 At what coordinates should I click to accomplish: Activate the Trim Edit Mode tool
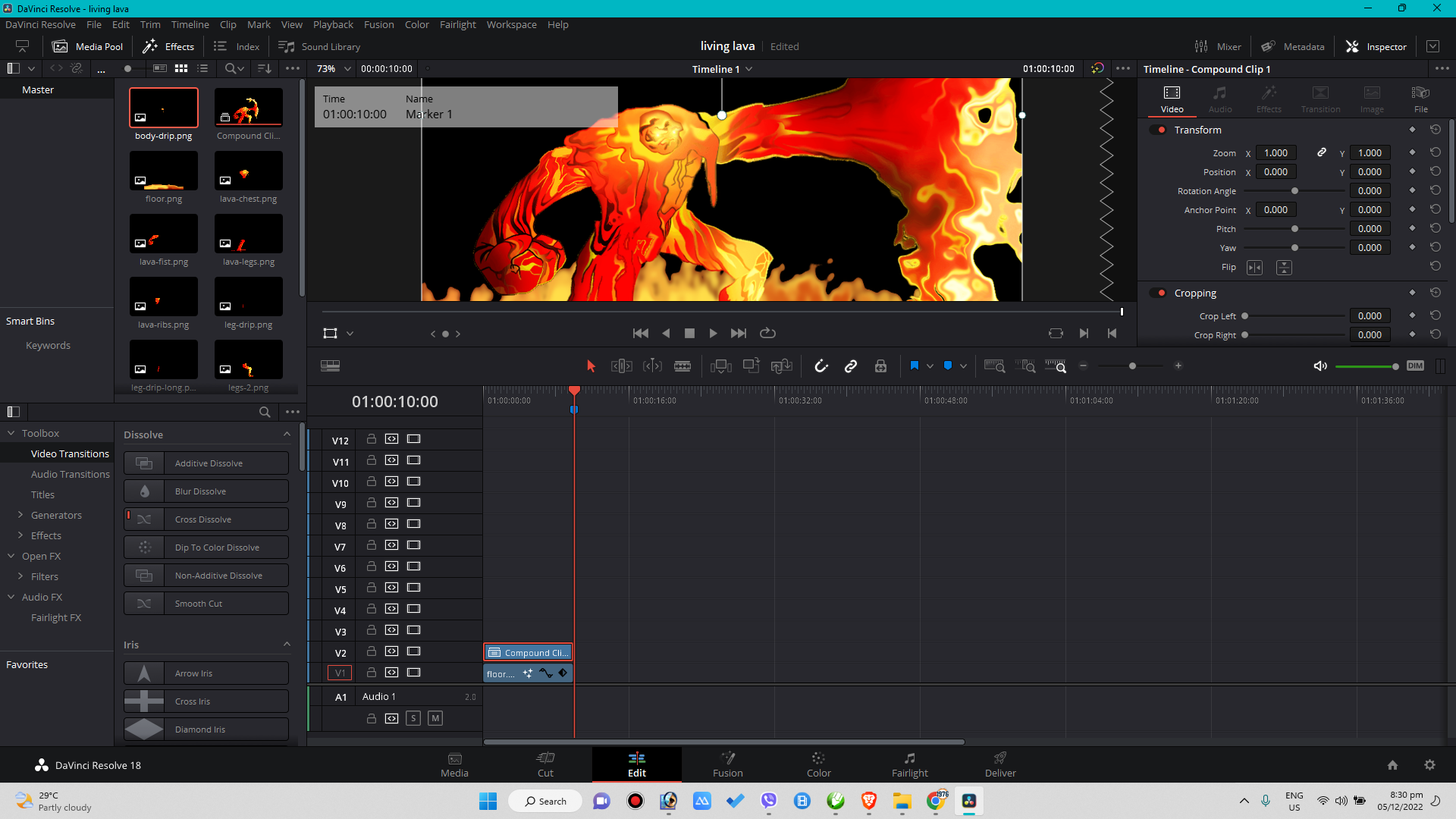click(x=622, y=366)
